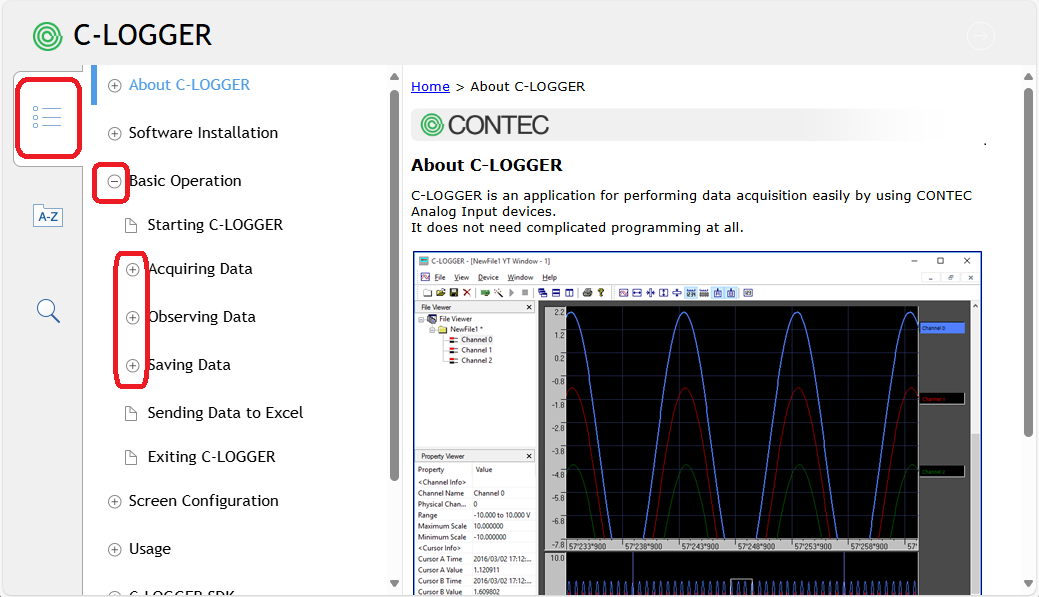This screenshot has width=1039, height=597.
Task: Expand the Software Installation section
Action: point(114,133)
